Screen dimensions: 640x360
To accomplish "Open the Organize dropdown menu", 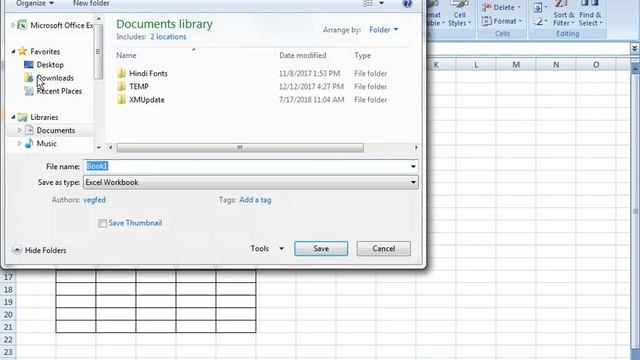I will click(x=35, y=4).
